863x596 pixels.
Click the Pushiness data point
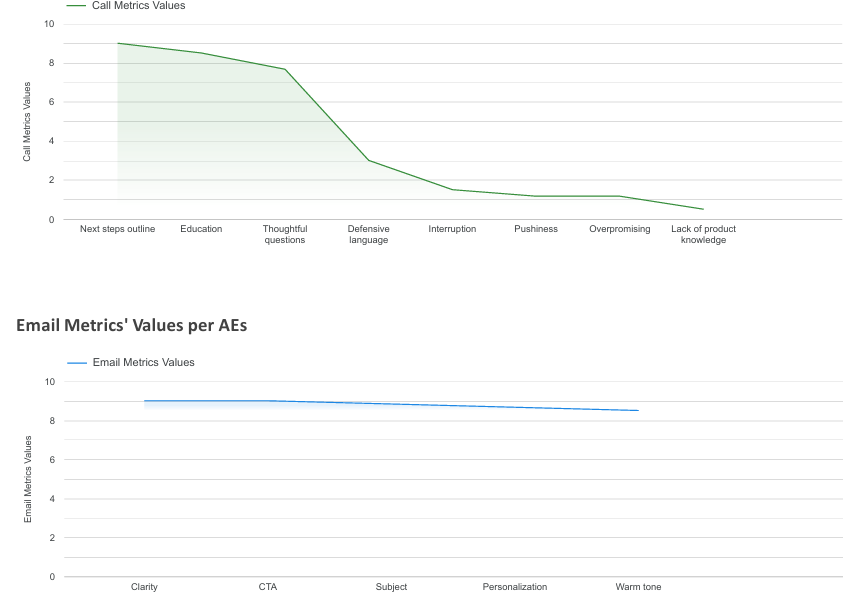click(x=536, y=195)
